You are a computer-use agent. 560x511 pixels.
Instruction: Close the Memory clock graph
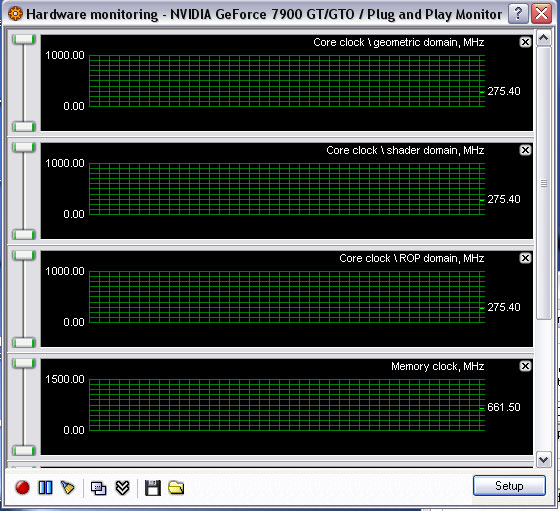525,366
